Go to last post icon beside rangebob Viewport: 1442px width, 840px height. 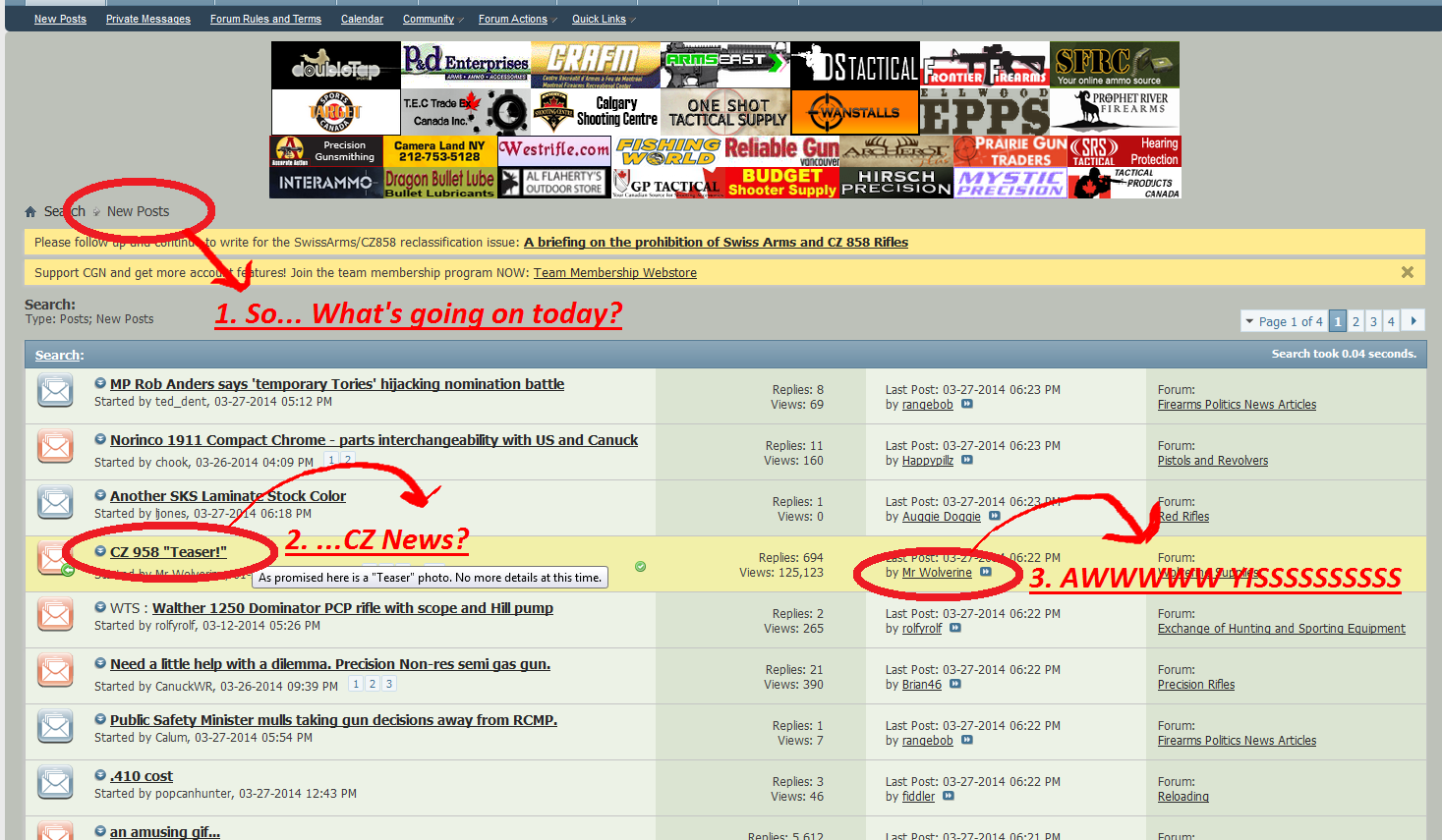[966, 404]
